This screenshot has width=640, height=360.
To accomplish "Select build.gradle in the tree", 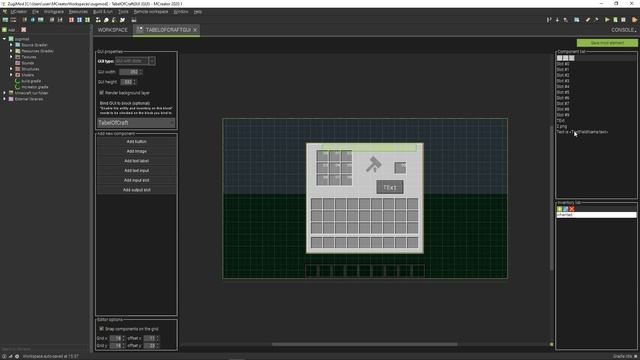I will [x=31, y=81].
